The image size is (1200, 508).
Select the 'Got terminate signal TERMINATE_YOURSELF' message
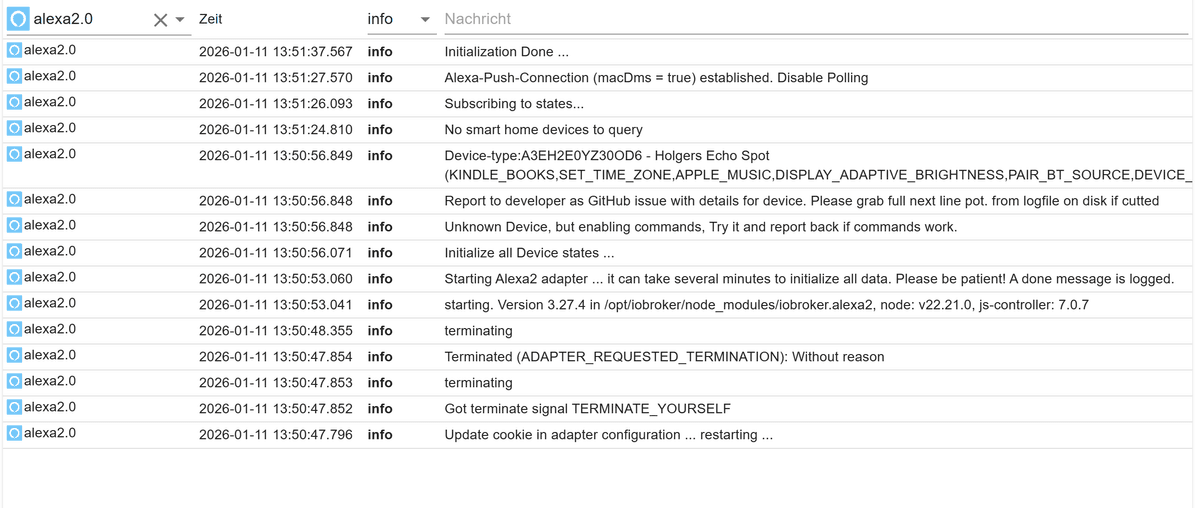587,409
